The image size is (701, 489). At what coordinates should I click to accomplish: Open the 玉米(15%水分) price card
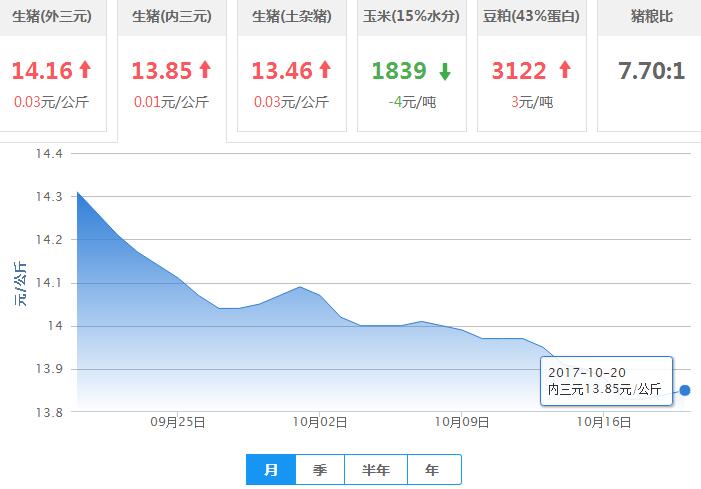pyautogui.click(x=412, y=66)
